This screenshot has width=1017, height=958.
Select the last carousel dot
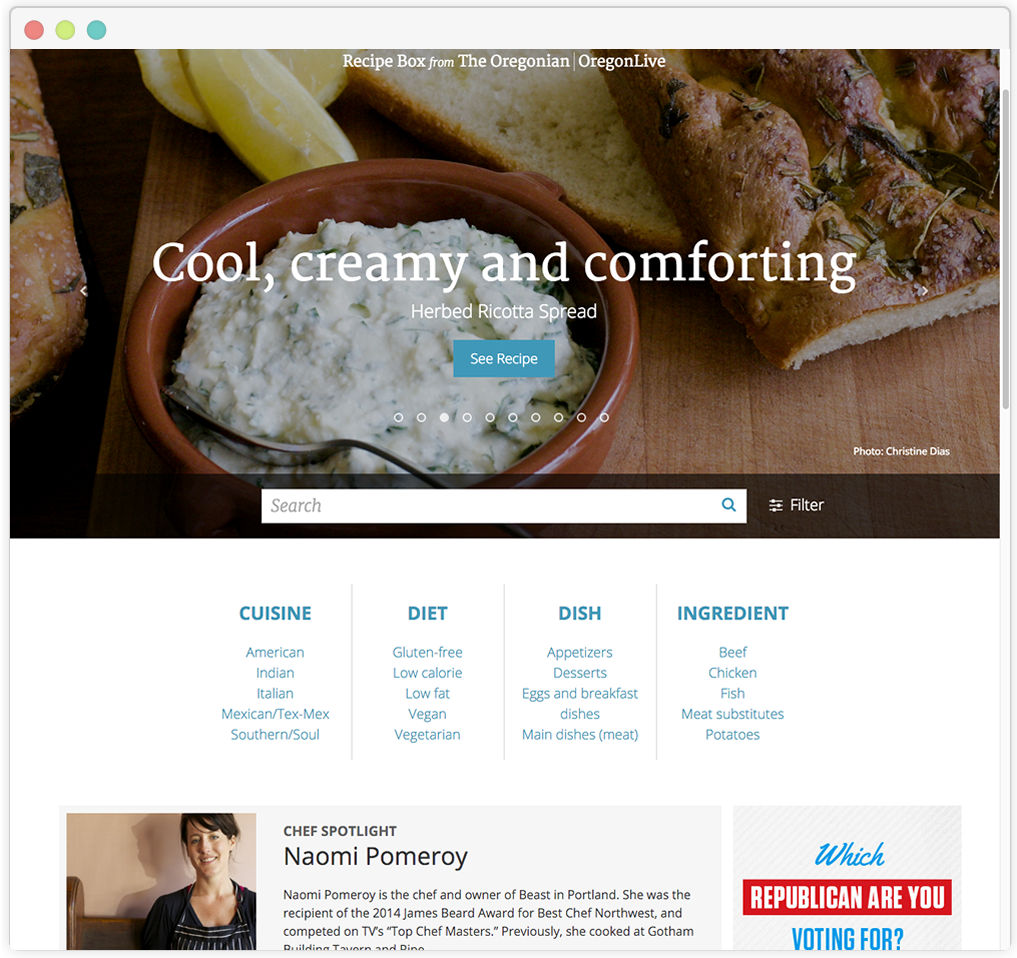point(604,418)
